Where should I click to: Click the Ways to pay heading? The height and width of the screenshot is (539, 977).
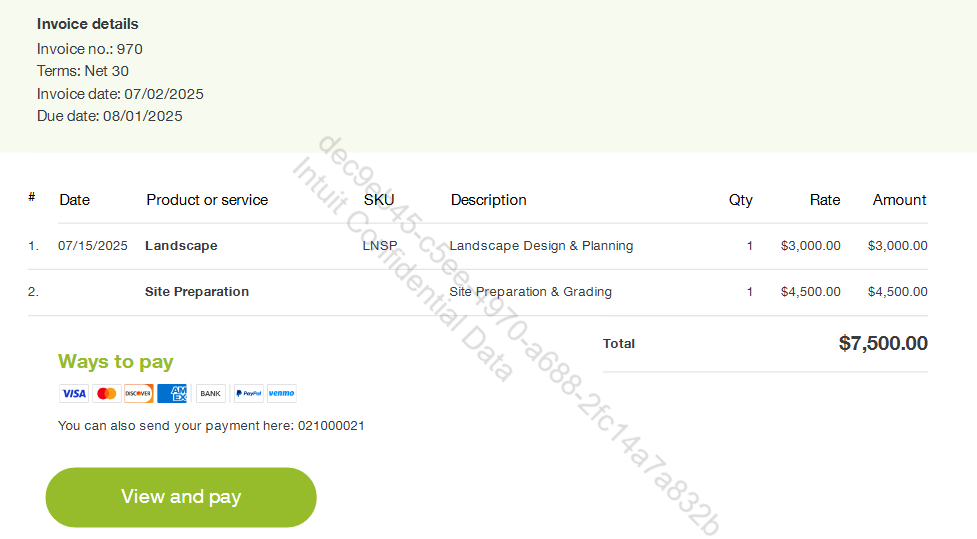point(115,361)
